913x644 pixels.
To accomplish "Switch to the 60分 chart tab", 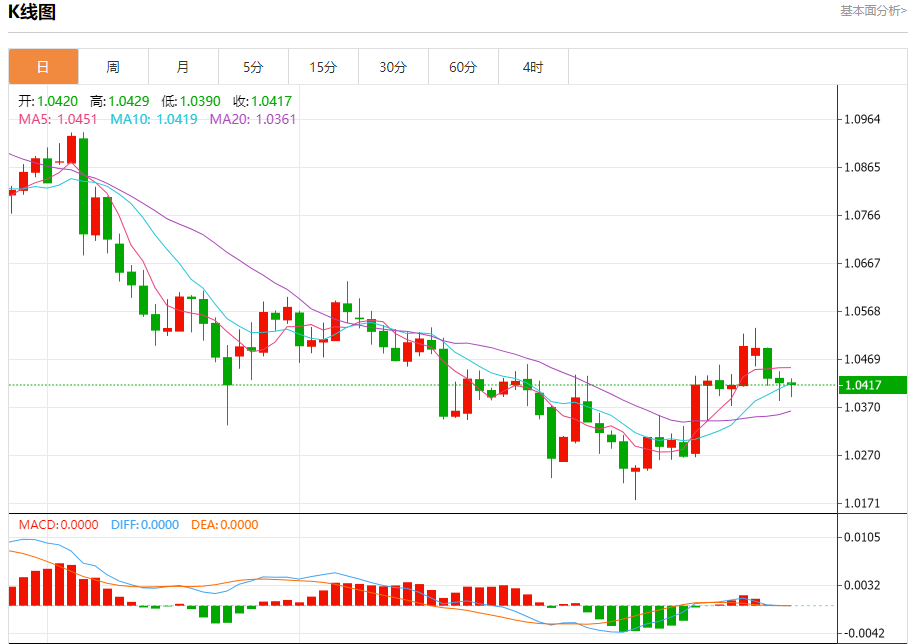I will coord(463,67).
